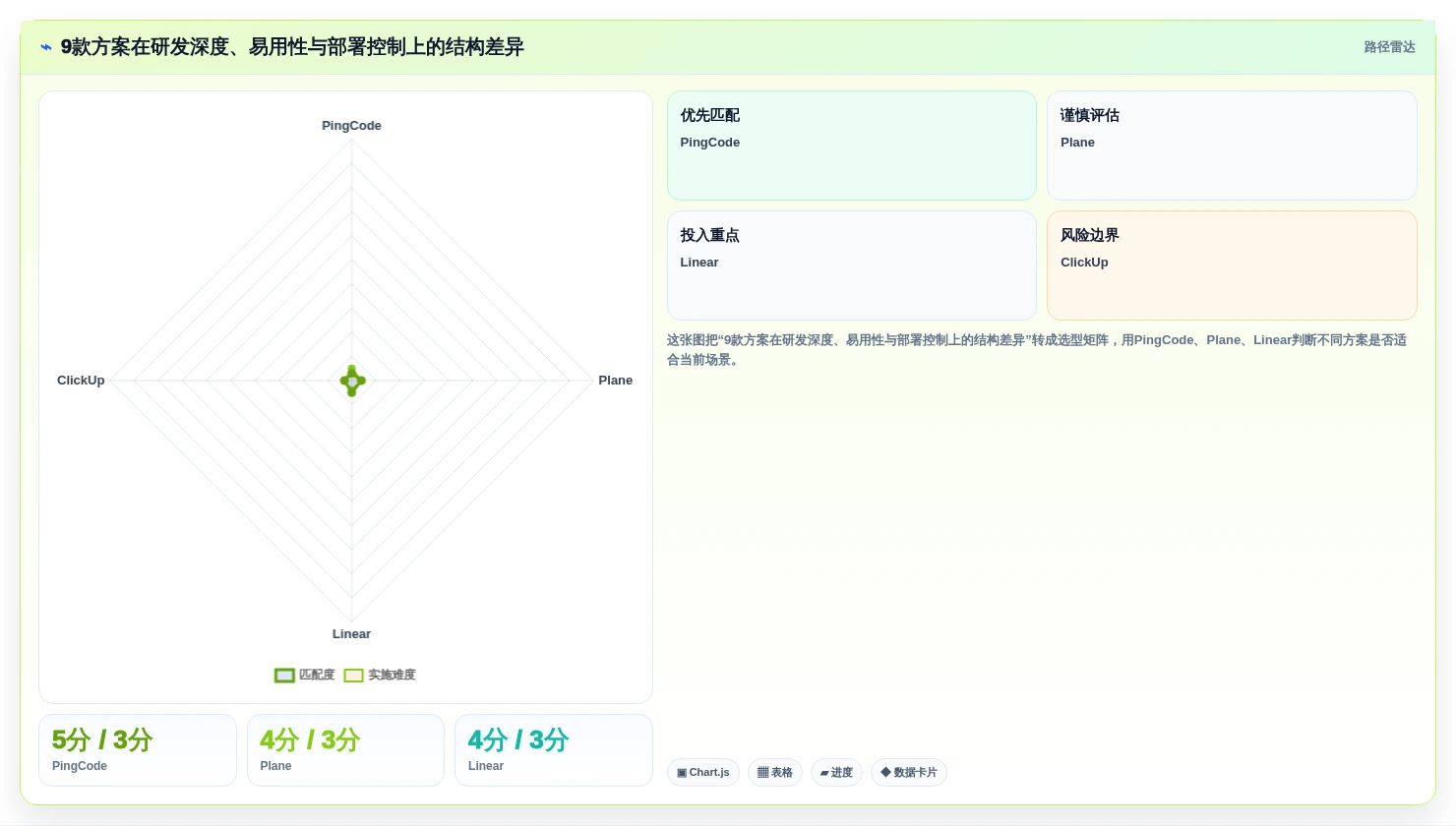Select the 4分 / 3分 Linear score card
Image resolution: width=1456 pixels, height=826 pixels.
(x=554, y=750)
